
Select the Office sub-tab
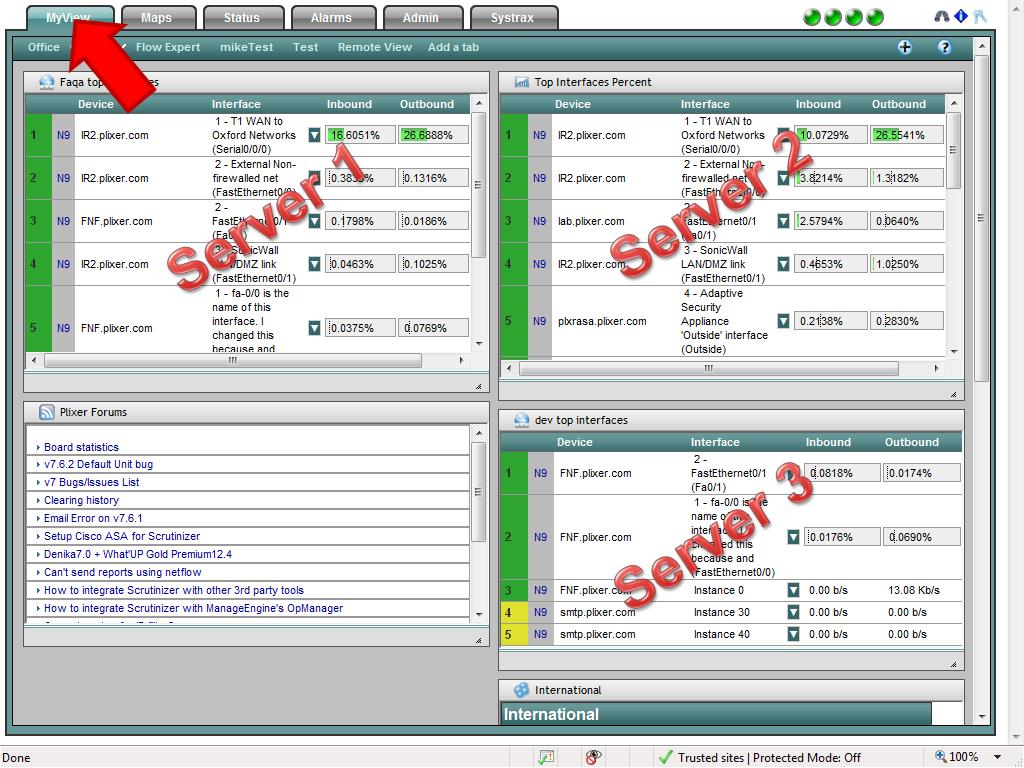[44, 47]
